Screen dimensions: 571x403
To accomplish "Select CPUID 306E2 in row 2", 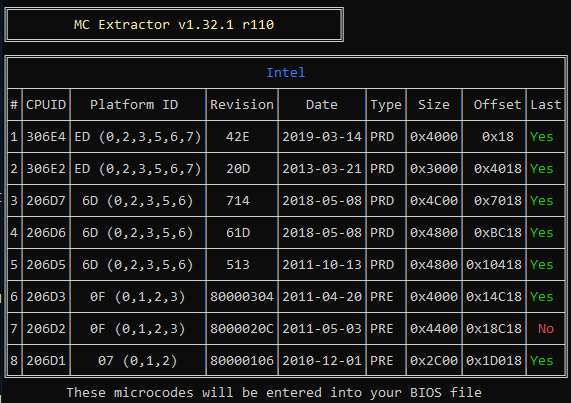I will pos(46,169).
